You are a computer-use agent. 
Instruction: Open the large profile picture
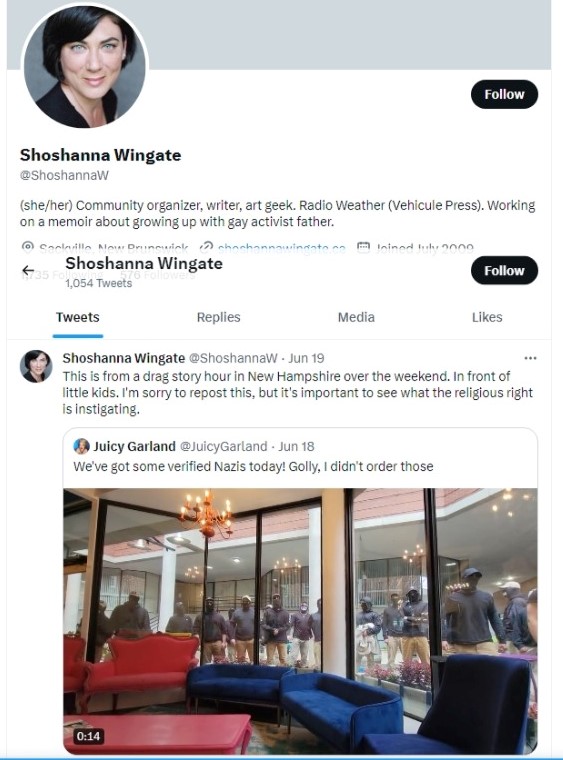point(84,67)
